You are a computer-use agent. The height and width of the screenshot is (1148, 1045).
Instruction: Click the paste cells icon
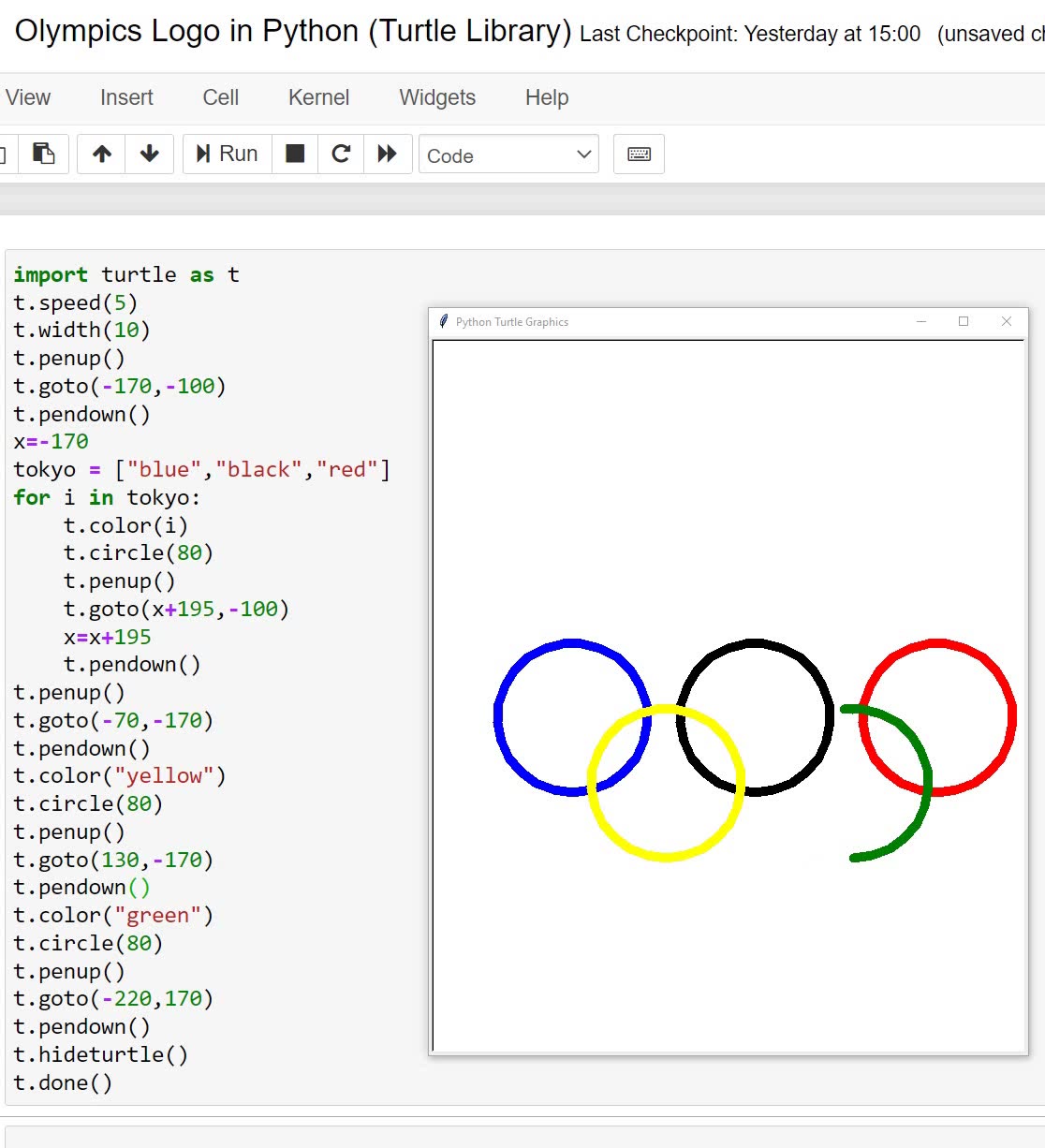[44, 154]
